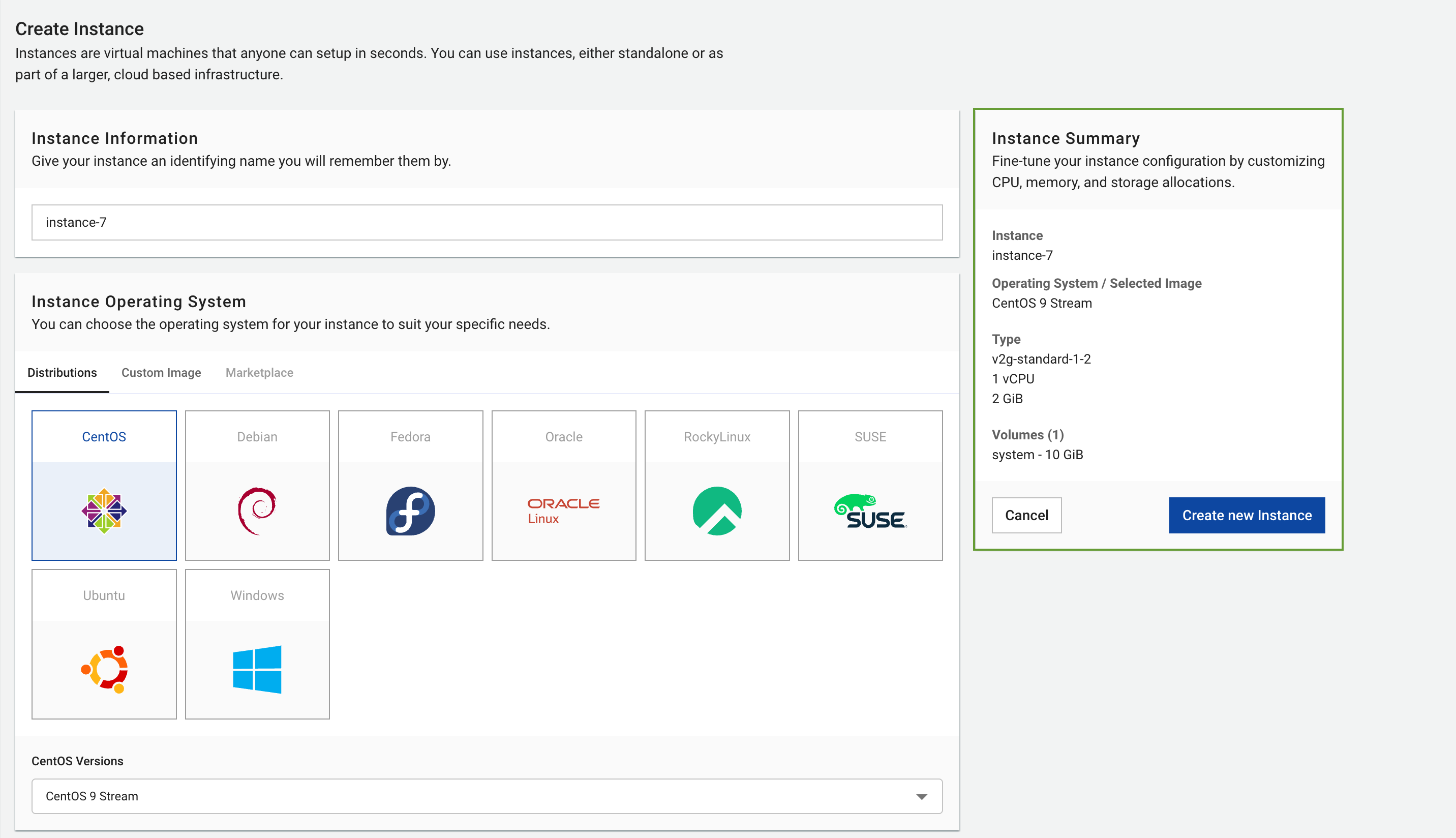The width and height of the screenshot is (1456, 838).
Task: Click the Instance Operating System heading
Action: [x=139, y=302]
